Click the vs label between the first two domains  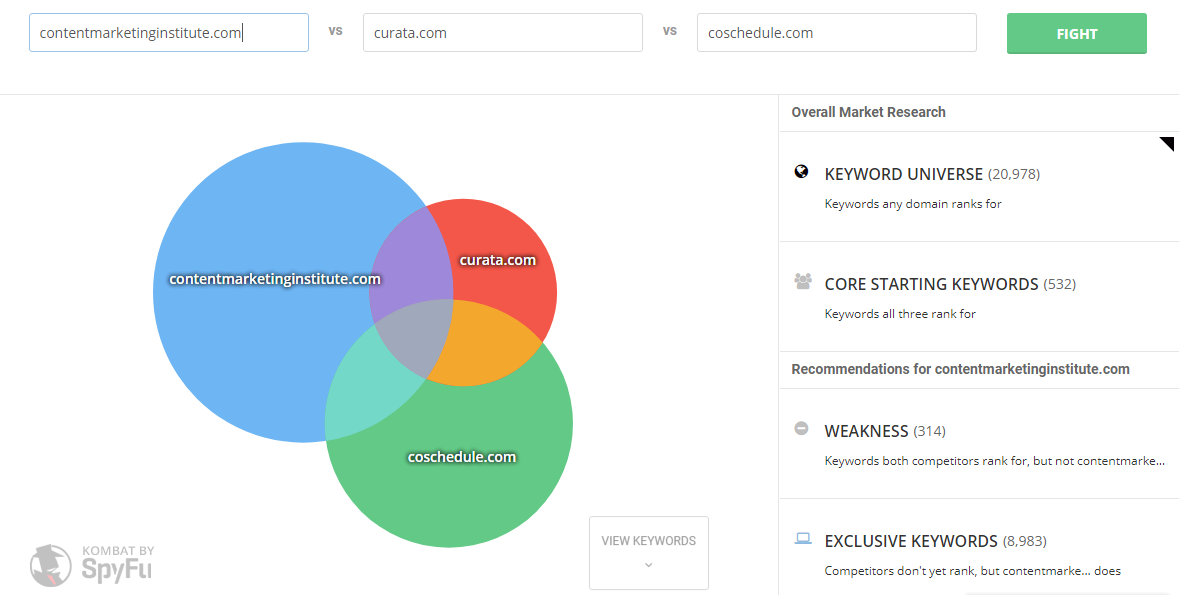(x=335, y=31)
